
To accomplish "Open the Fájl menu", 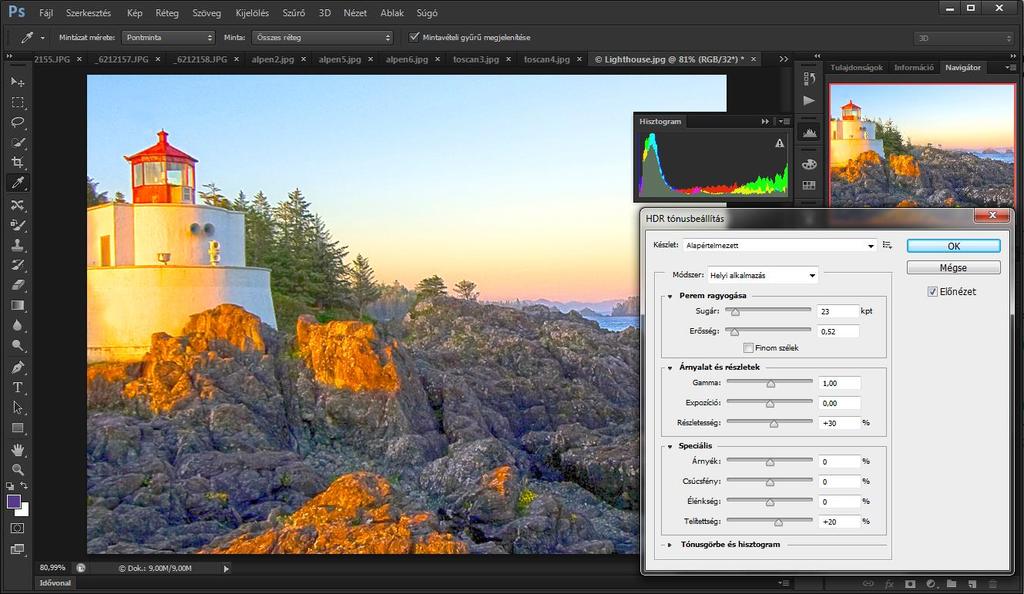I will click(x=46, y=12).
